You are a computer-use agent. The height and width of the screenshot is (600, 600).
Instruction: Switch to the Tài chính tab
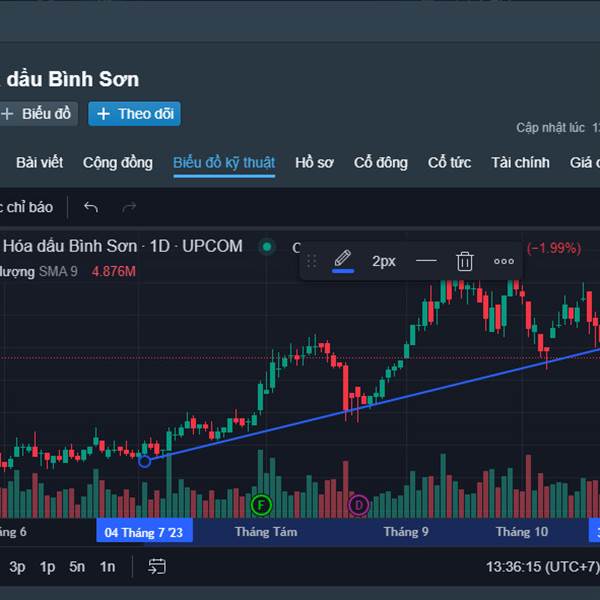pos(520,163)
